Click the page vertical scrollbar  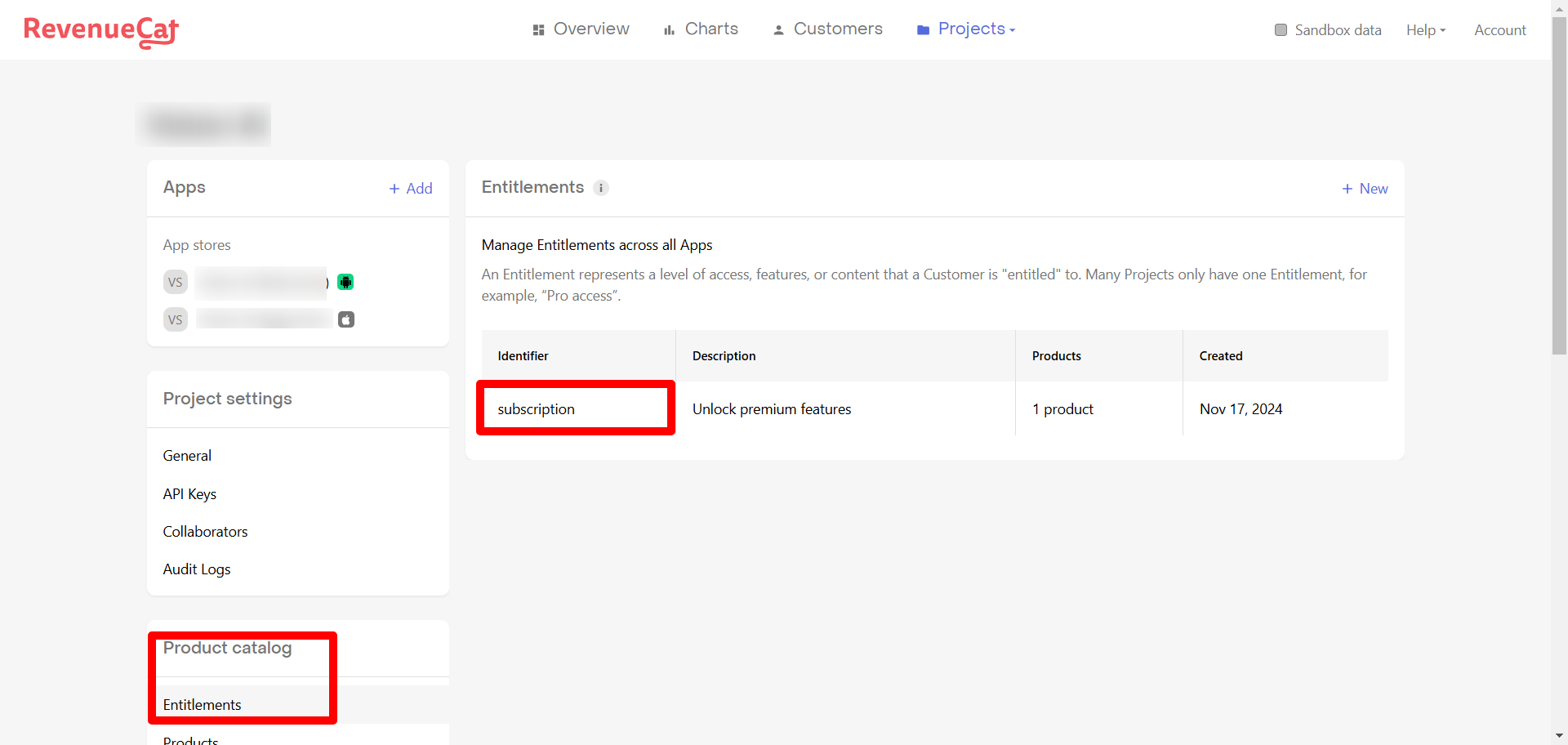[x=1559, y=188]
